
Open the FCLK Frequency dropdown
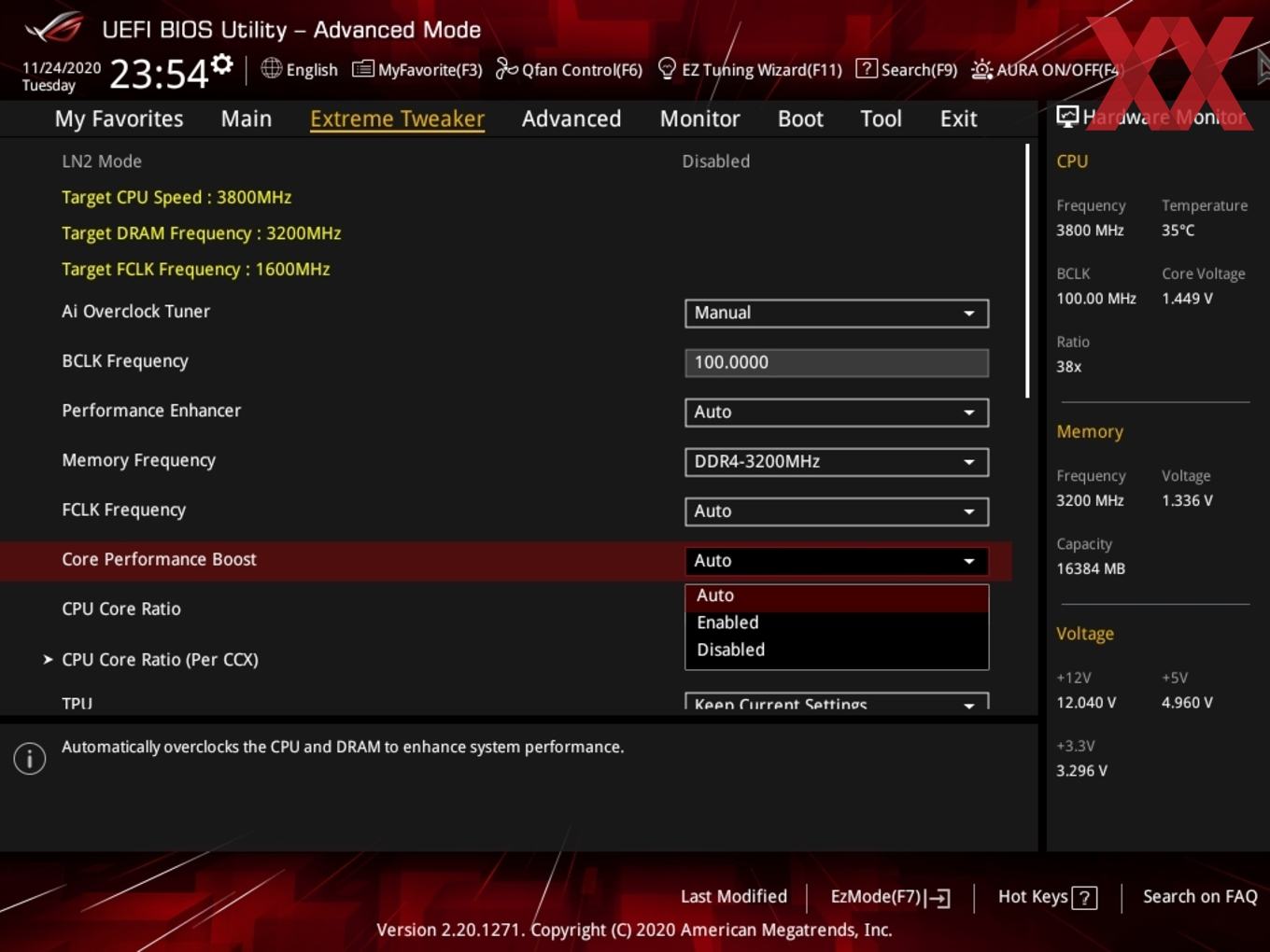[x=837, y=511]
